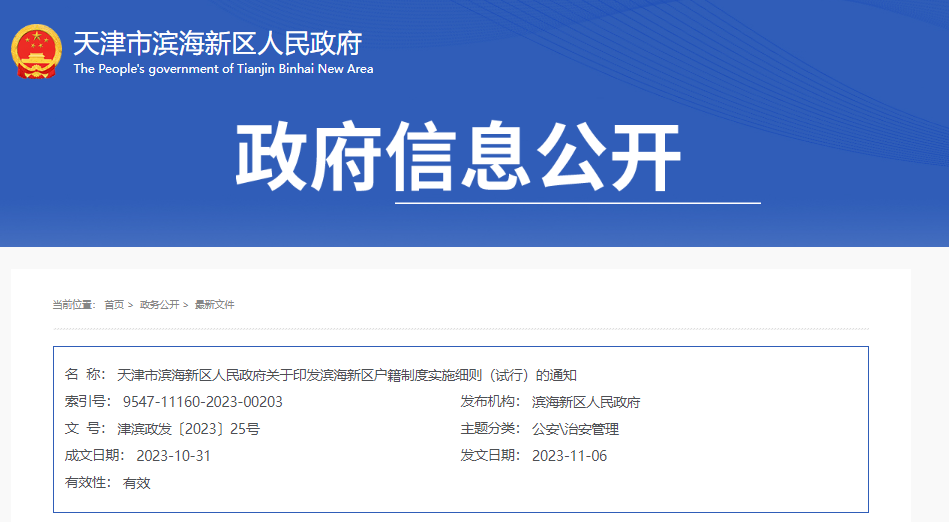Screen dimensions: 949x522
Task: Click index number 9547-11160-2023-00203
Action: coord(202,402)
